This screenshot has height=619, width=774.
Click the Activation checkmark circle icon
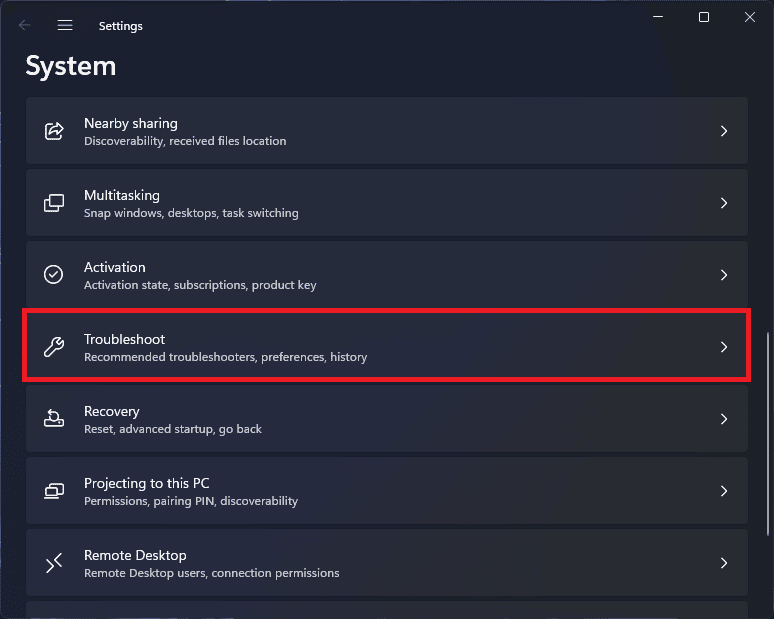pyautogui.click(x=53, y=275)
